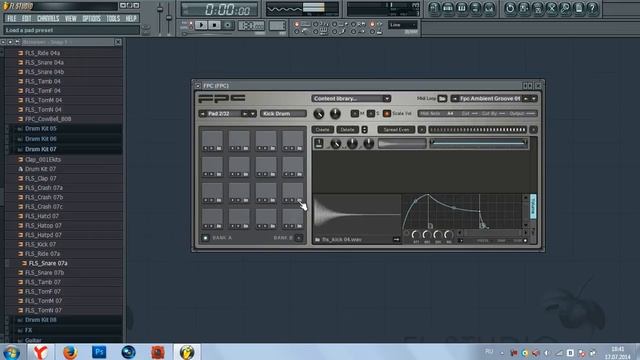Open the OPTIONS menu

tap(91, 18)
